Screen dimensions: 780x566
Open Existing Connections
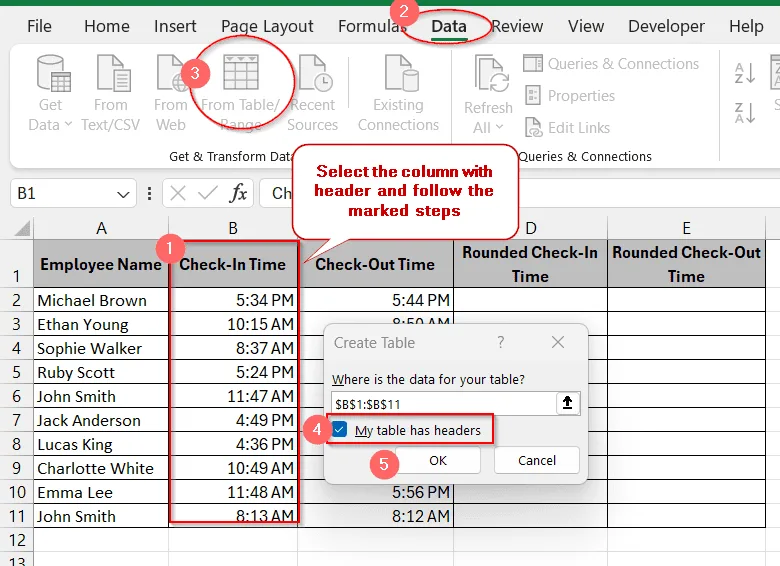(398, 93)
